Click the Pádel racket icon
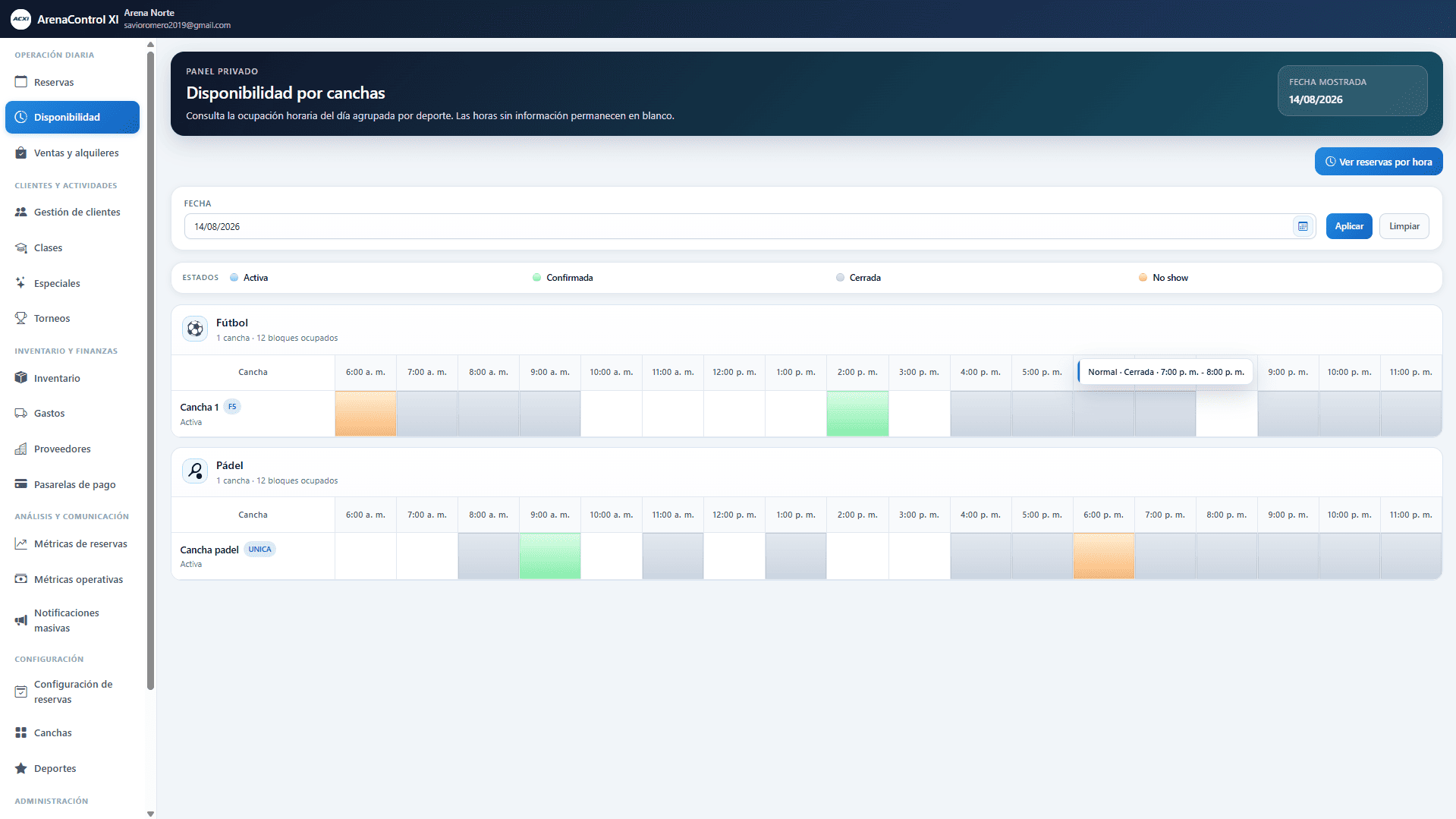This screenshot has height=819, width=1456. coord(195,471)
